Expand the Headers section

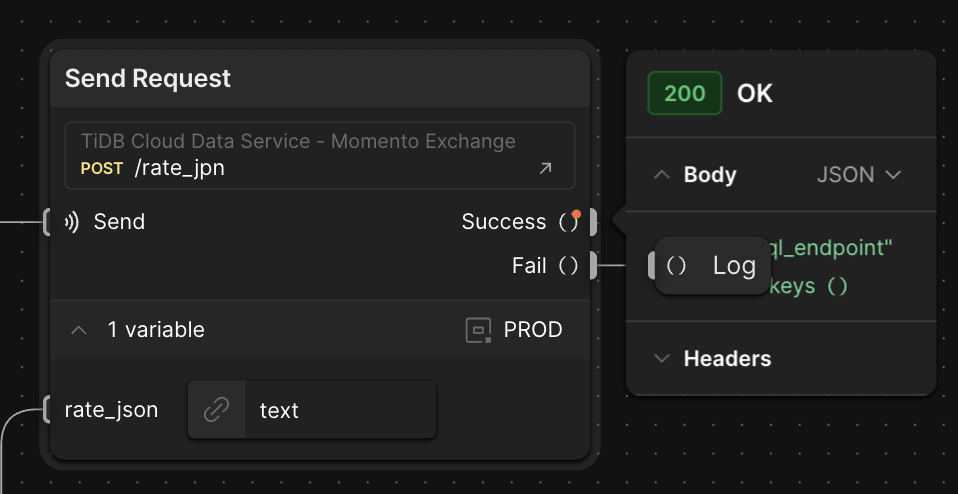[x=661, y=358]
